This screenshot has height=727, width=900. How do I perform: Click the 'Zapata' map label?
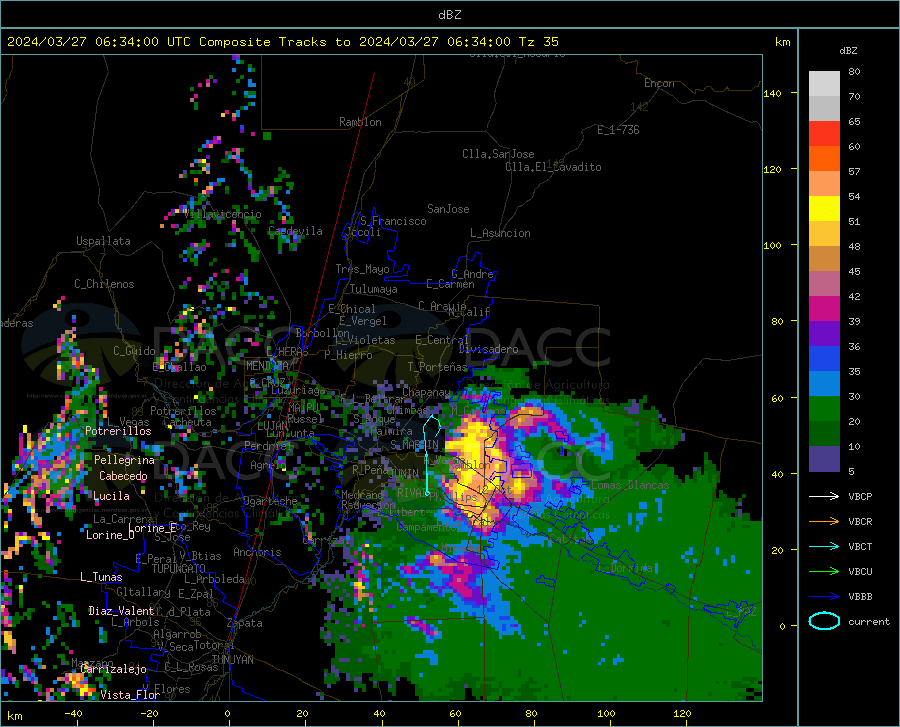point(245,623)
